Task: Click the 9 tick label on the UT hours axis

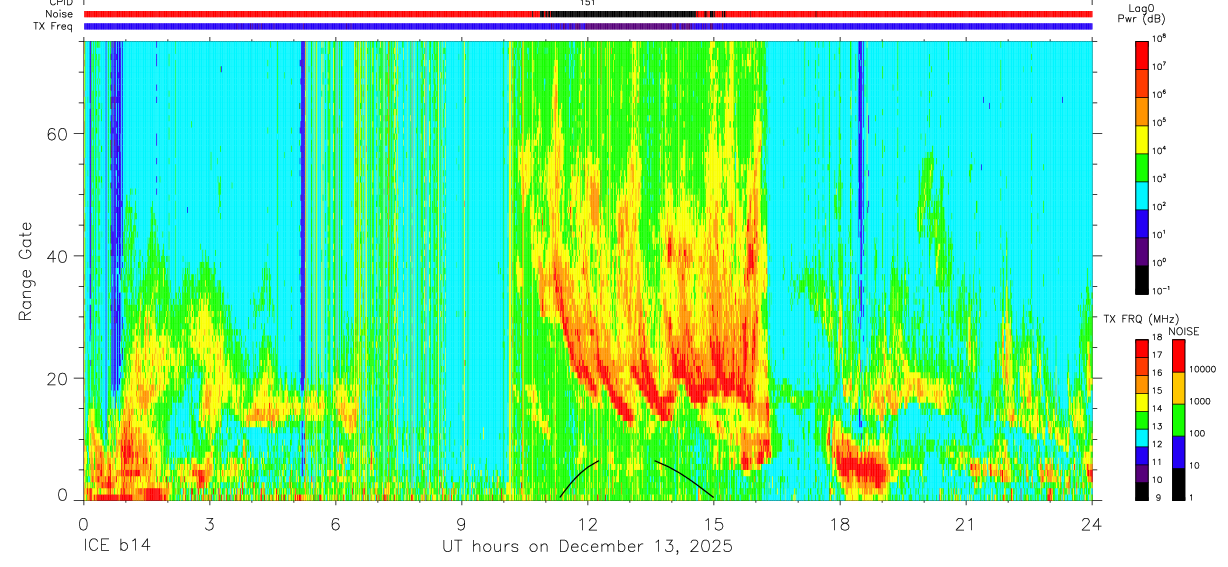Action: pyautogui.click(x=461, y=523)
